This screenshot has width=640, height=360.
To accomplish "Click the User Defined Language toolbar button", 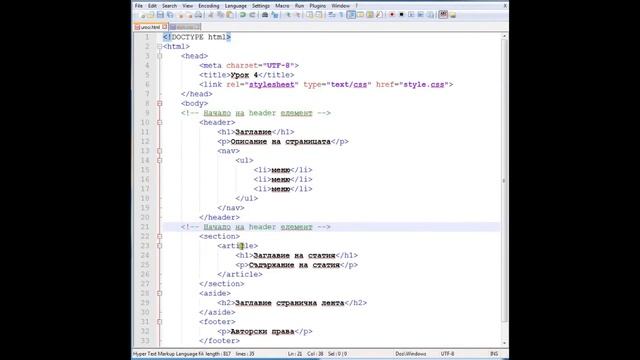I will [x=361, y=15].
